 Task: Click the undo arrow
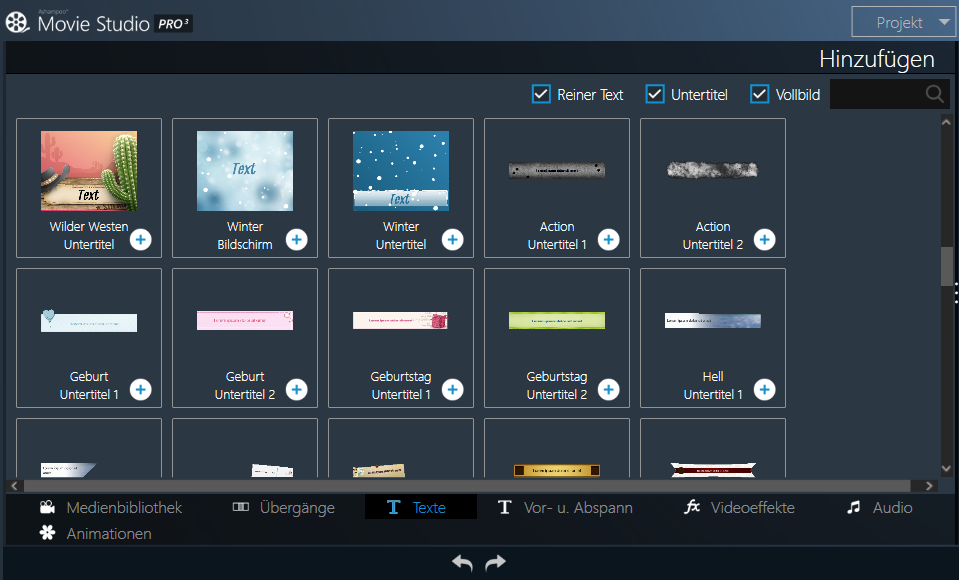(x=462, y=563)
